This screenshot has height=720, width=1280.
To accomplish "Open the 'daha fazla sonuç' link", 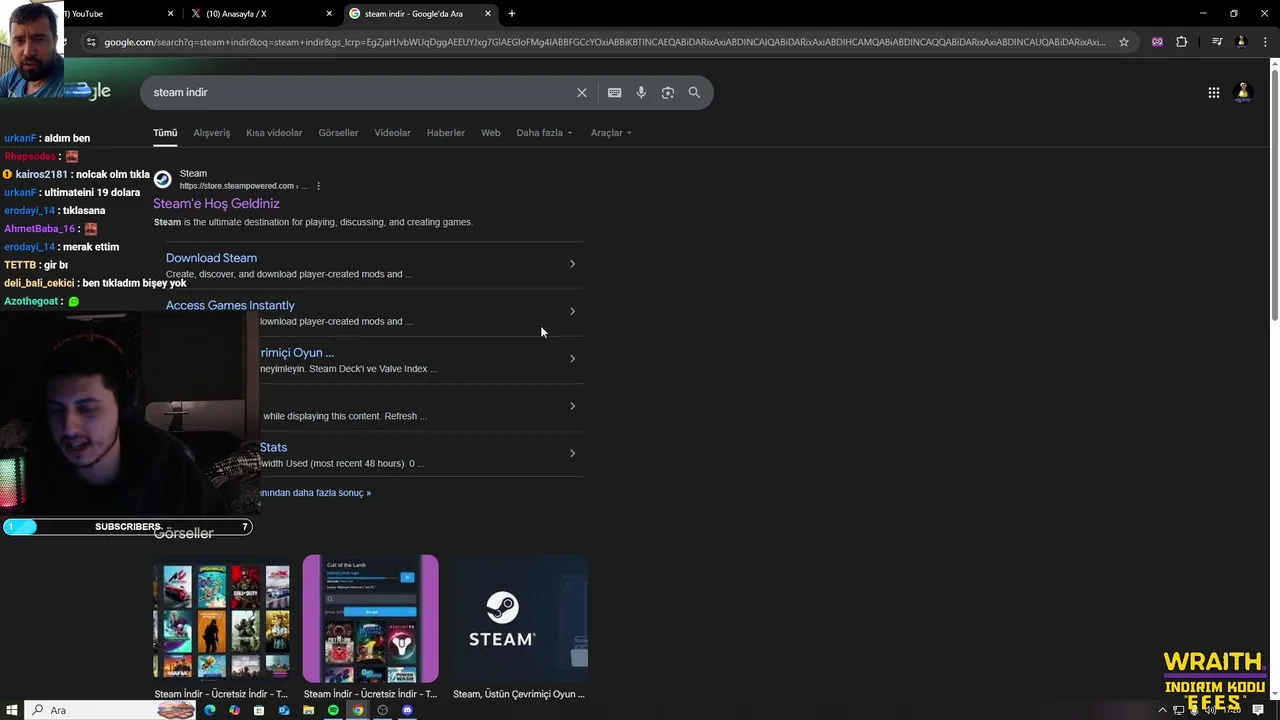I will (315, 493).
